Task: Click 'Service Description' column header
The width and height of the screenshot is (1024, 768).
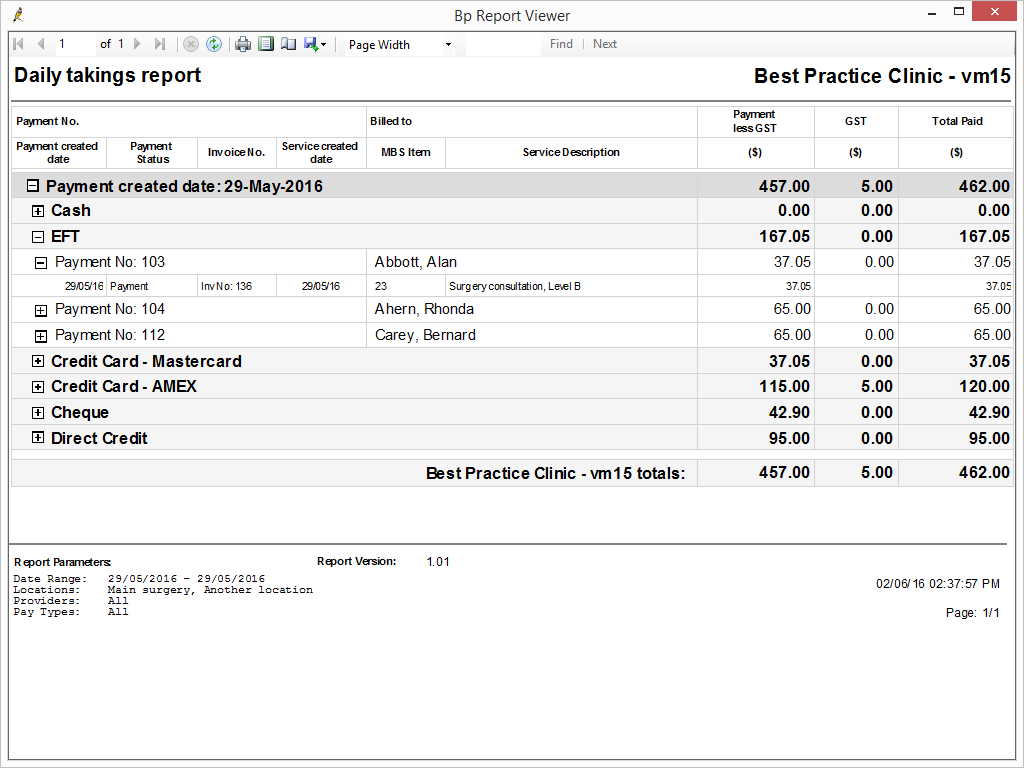Action: coord(571,152)
